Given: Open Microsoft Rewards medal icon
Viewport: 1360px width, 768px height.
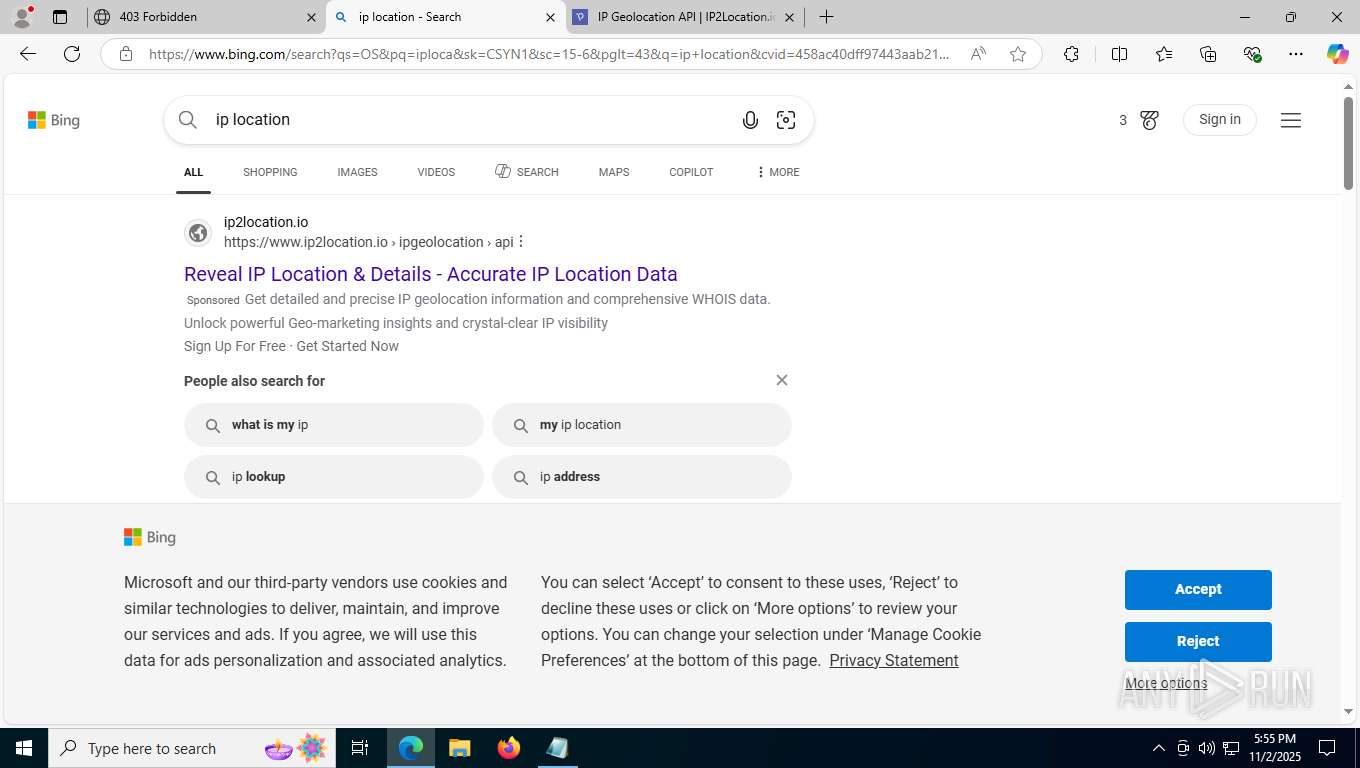Looking at the screenshot, I should pos(1149,120).
